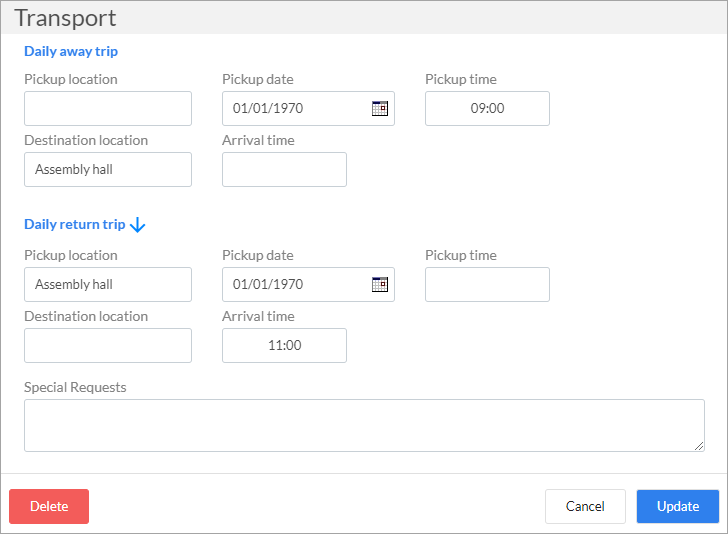Focus the Special Requests text area
728x534 pixels.
(x=364, y=425)
